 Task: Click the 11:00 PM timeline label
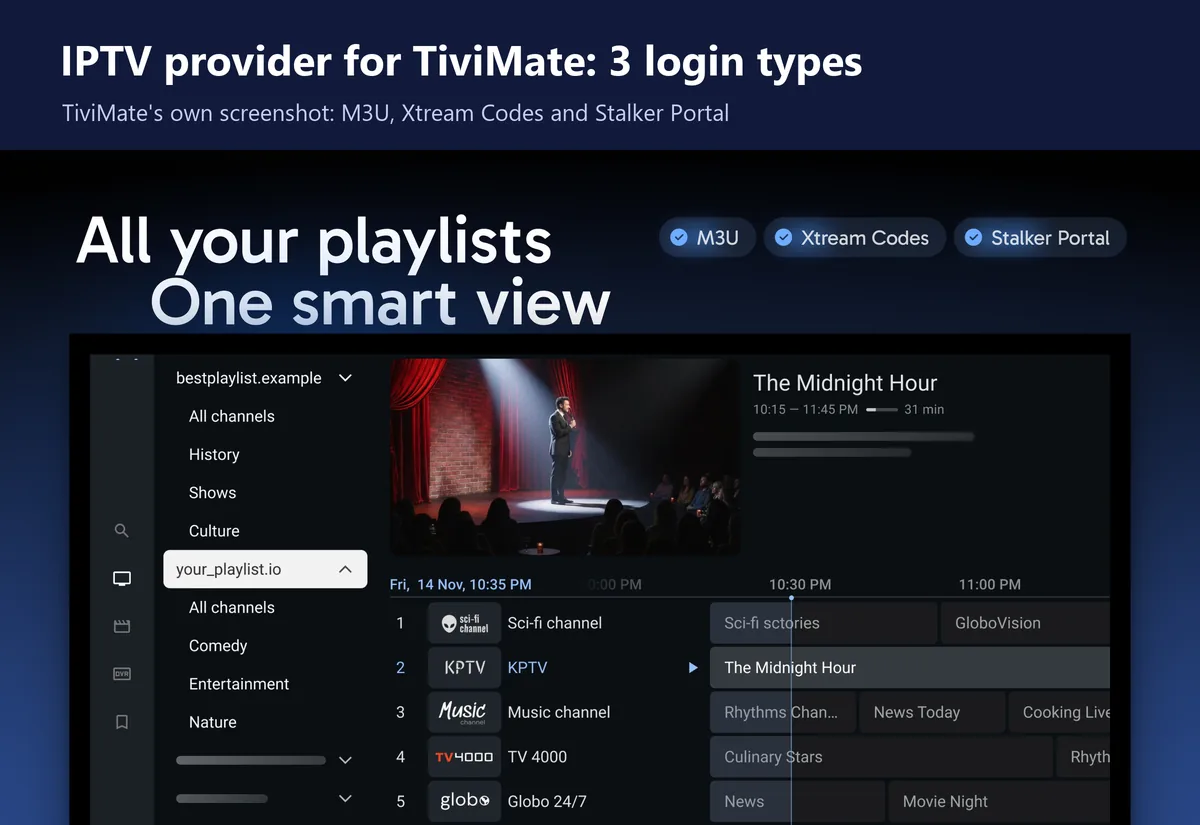(990, 584)
